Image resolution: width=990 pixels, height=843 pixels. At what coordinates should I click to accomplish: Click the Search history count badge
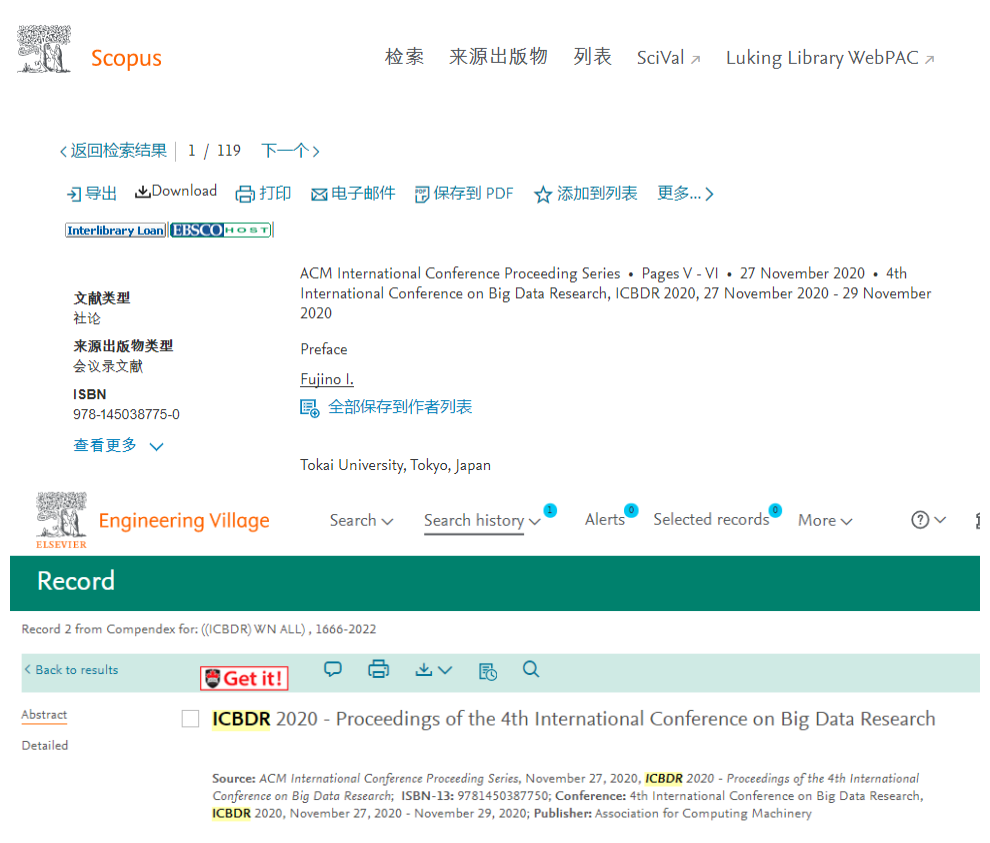click(x=550, y=510)
